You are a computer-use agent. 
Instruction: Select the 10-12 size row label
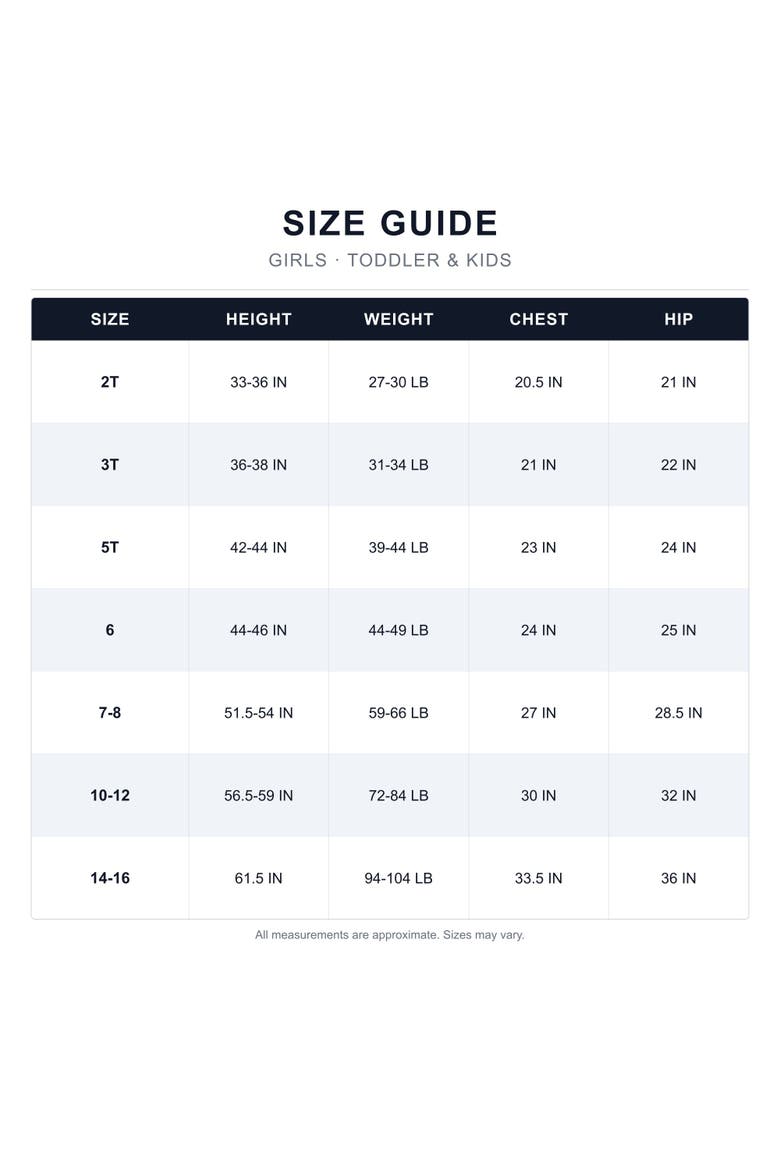click(110, 795)
